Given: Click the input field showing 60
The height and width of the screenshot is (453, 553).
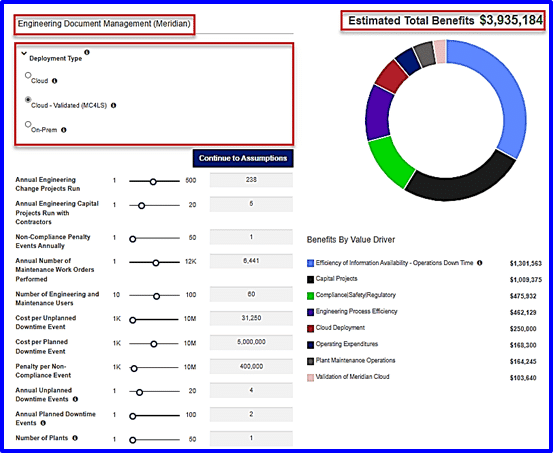Looking at the screenshot, I should 251,294.
